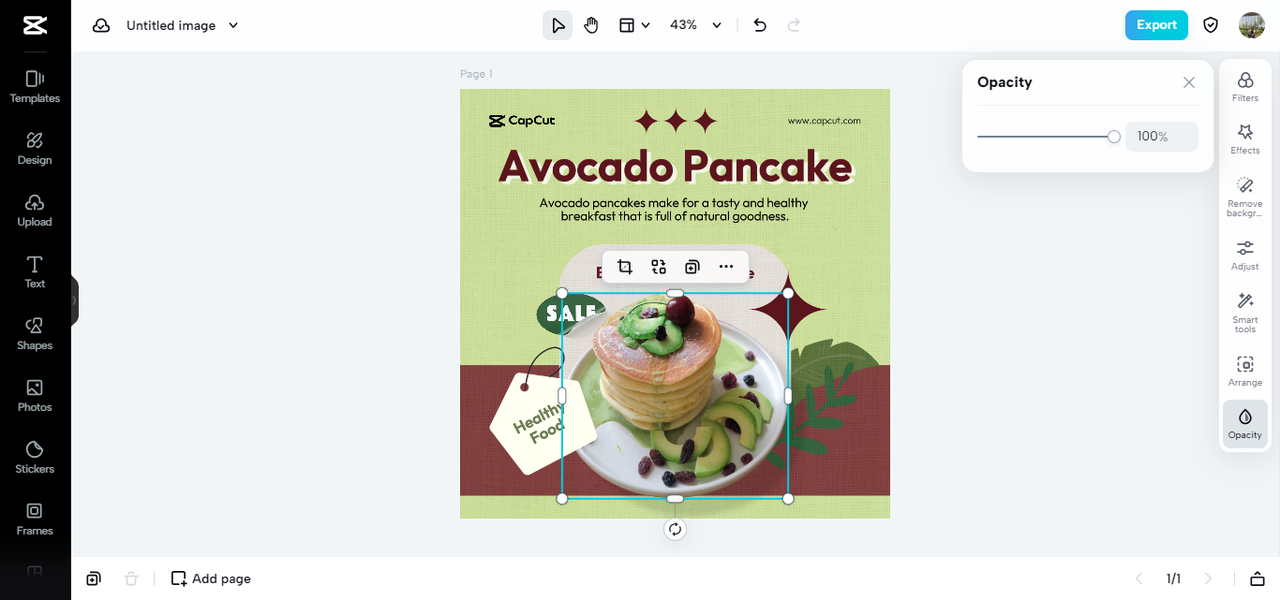The height and width of the screenshot is (600, 1280).
Task: Click the duplicate page icon at bottom left
Action: pyautogui.click(x=93, y=578)
